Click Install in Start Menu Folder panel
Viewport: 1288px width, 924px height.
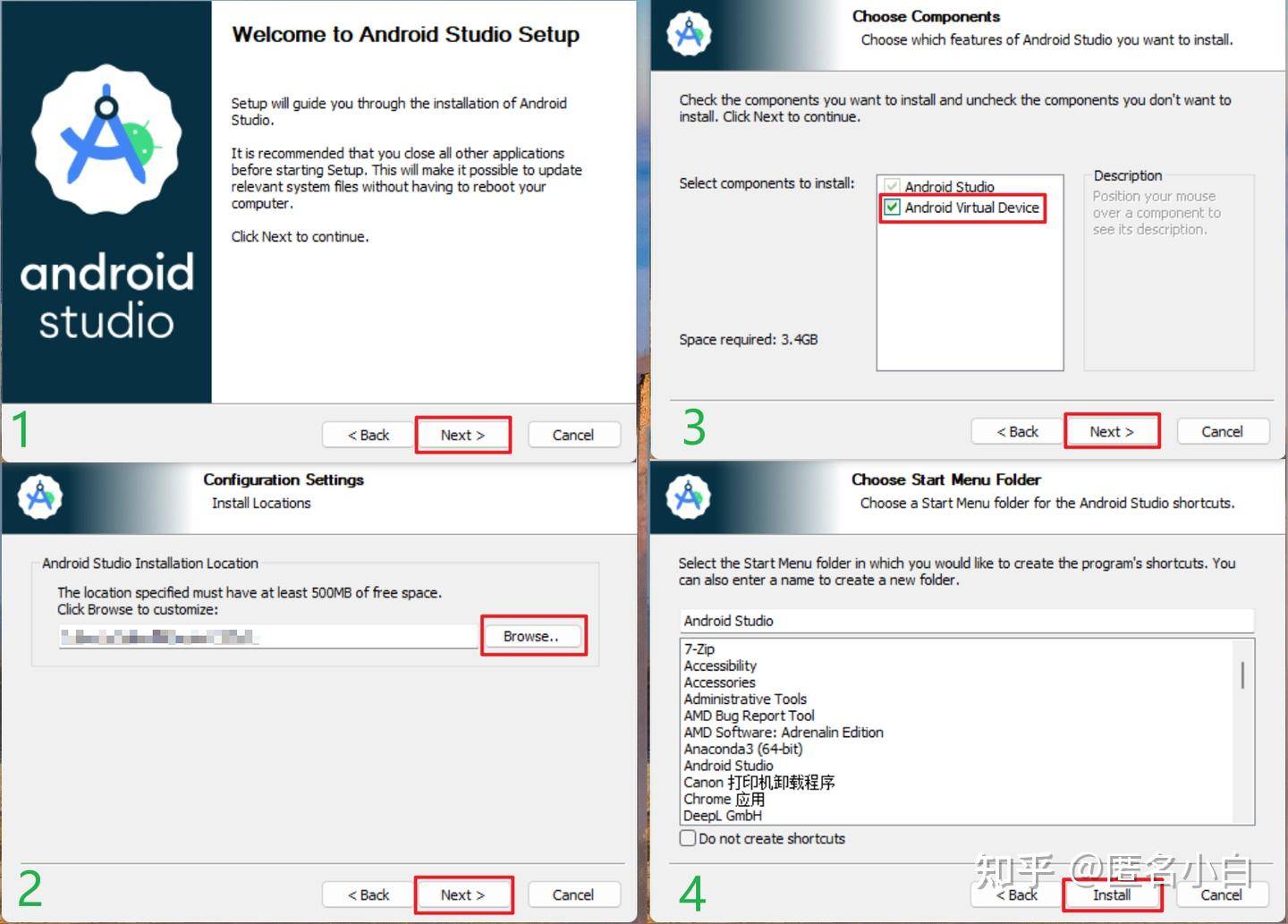click(x=1112, y=894)
